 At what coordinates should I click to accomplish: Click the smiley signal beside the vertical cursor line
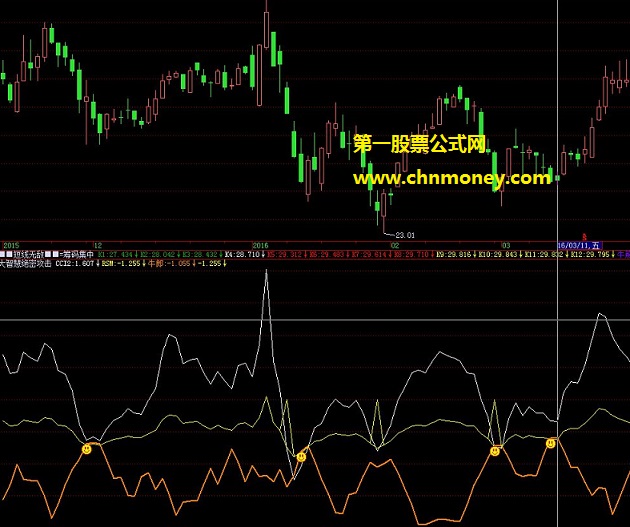coord(550,443)
